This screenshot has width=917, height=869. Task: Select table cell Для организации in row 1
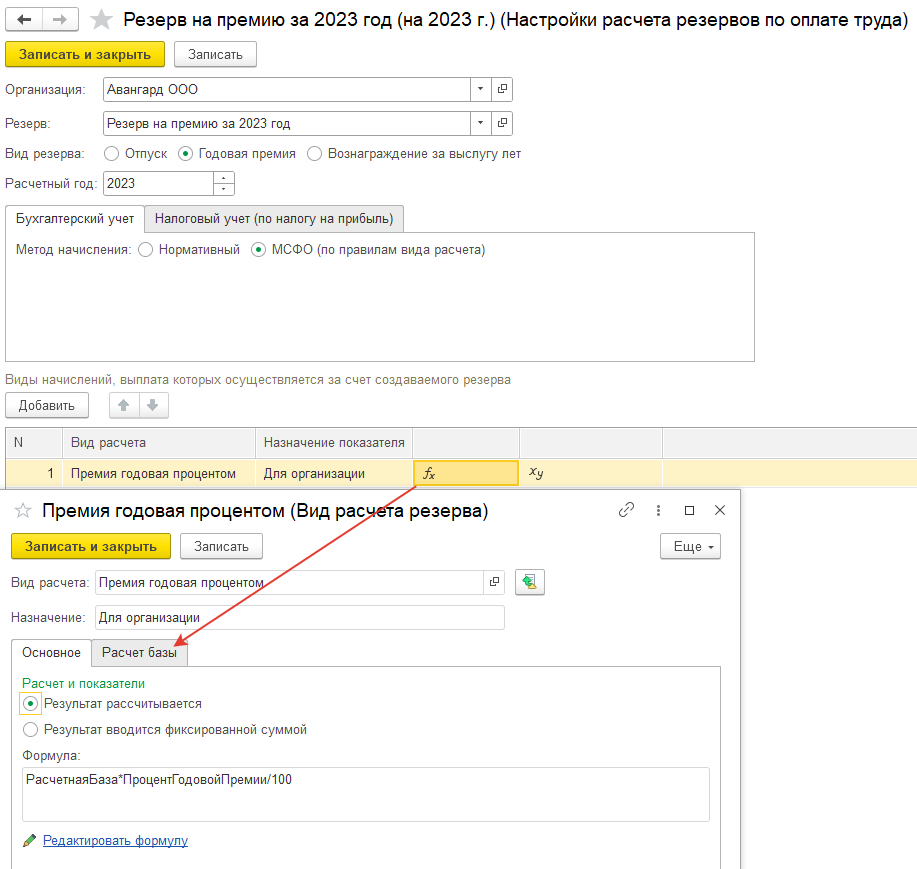(x=334, y=473)
